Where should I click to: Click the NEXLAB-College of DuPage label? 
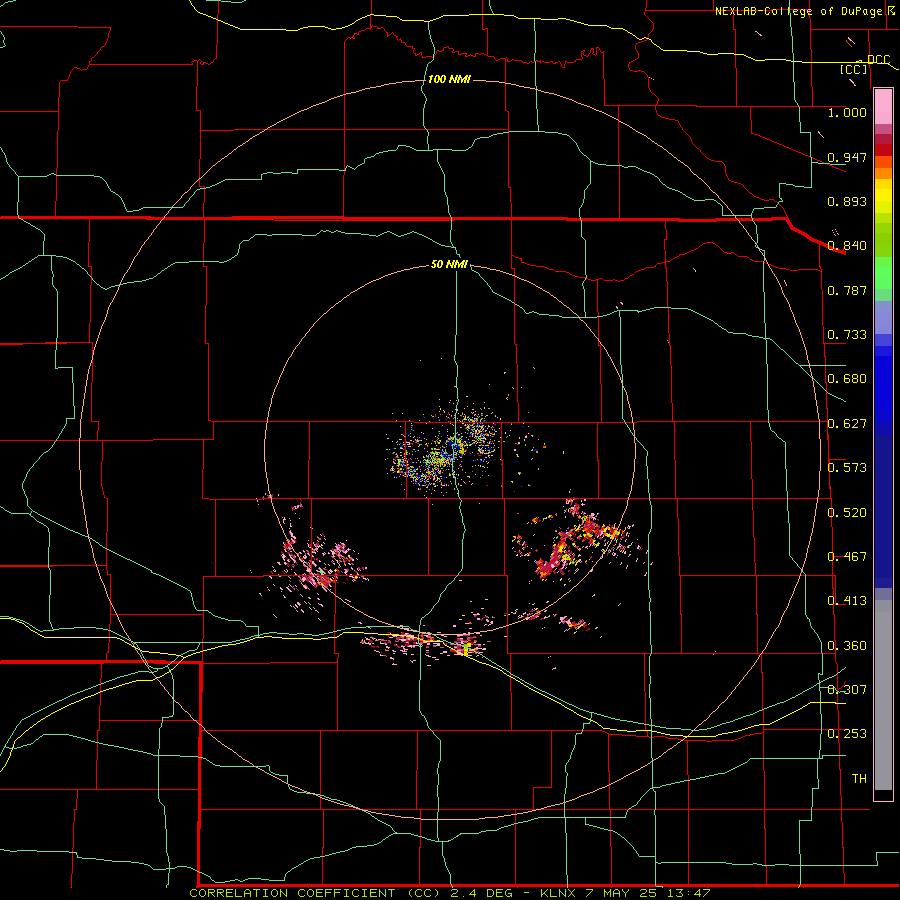[798, 11]
